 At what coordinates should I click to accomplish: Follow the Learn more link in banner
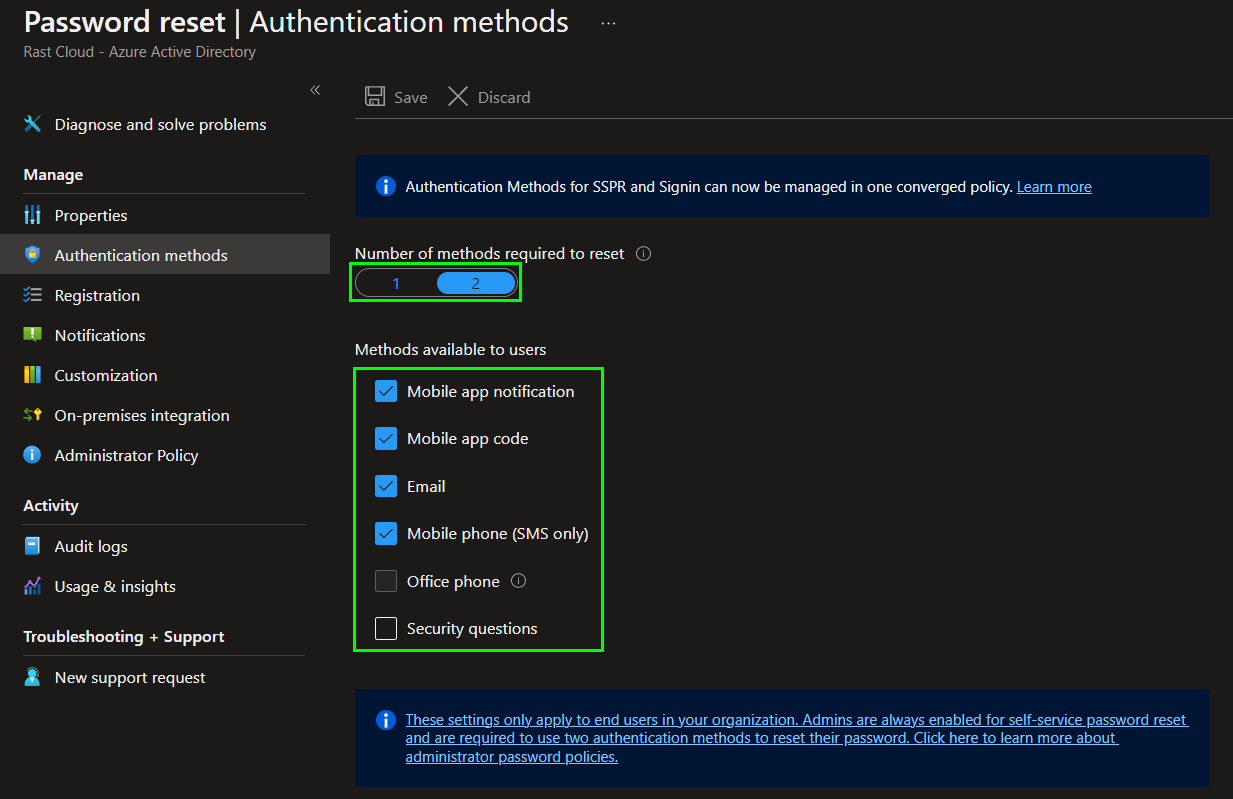coord(1054,187)
